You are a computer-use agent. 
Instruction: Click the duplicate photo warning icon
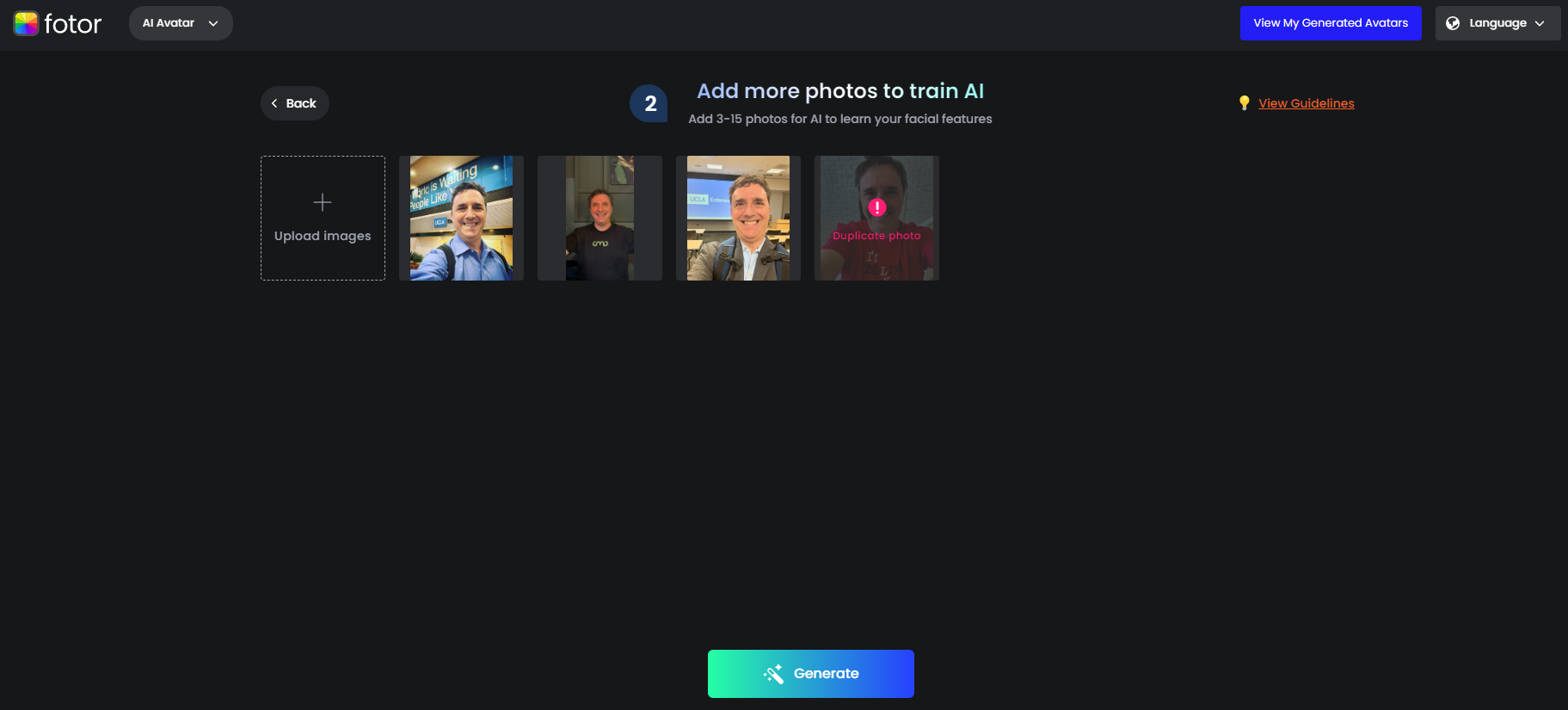877,207
